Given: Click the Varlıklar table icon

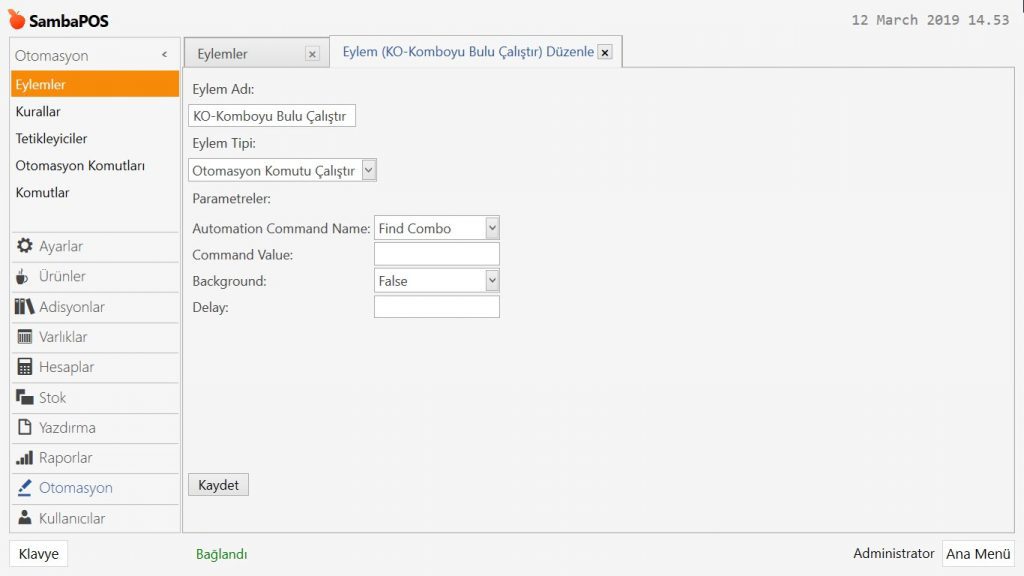Looking at the screenshot, I should [25, 337].
